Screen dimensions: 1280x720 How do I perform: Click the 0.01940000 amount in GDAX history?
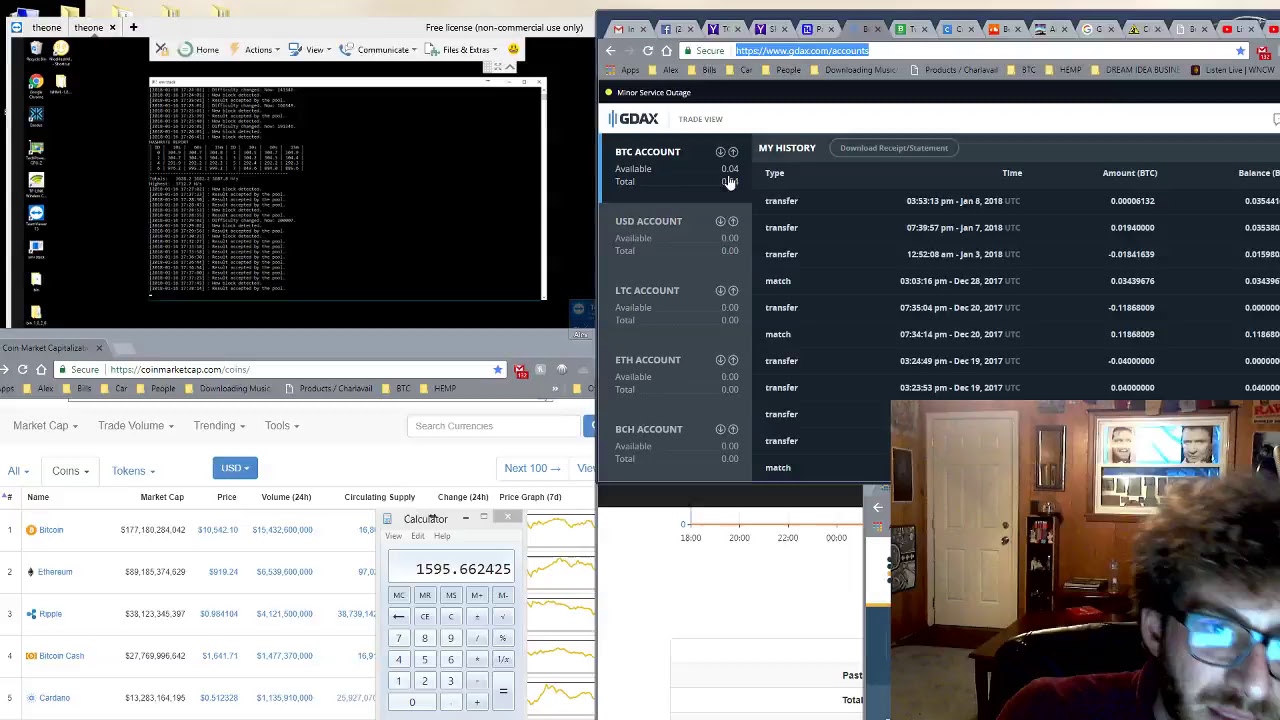pos(1132,227)
